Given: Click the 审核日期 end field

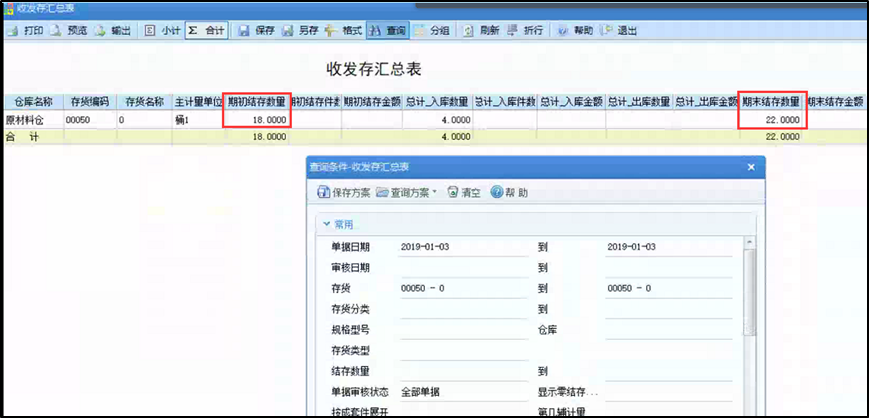Looking at the screenshot, I should (669, 268).
